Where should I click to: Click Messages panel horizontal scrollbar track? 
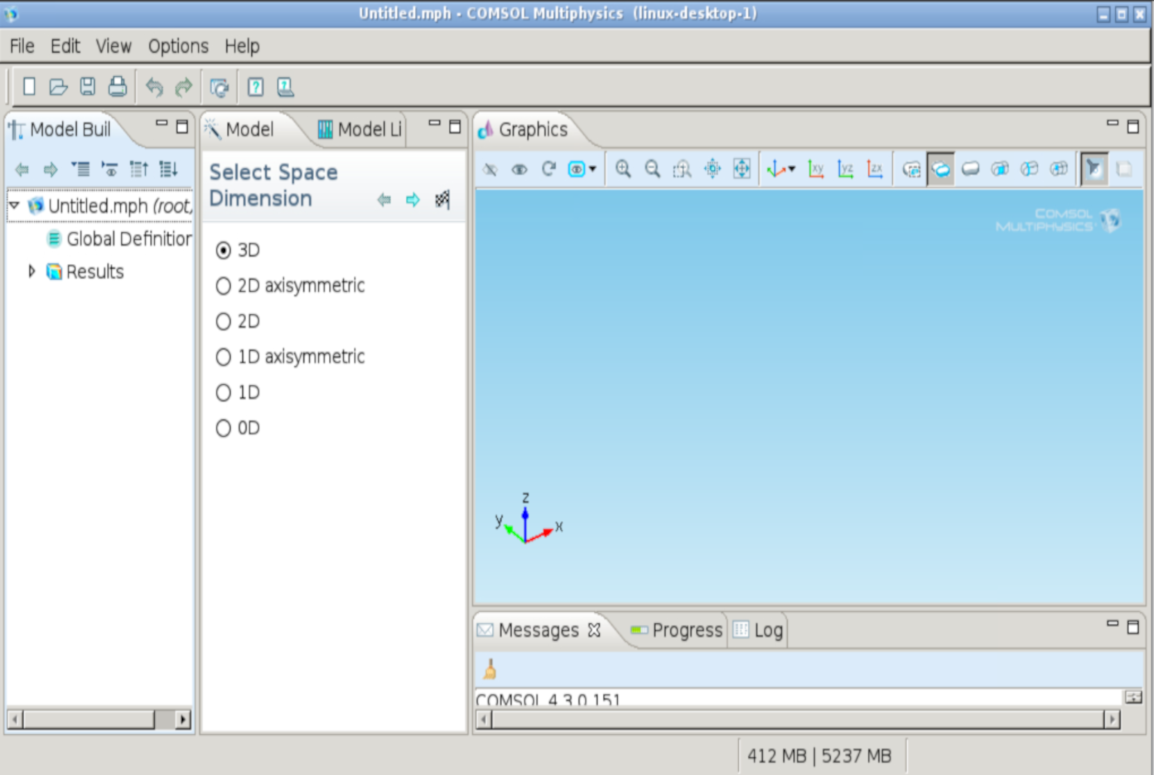[x=797, y=719]
